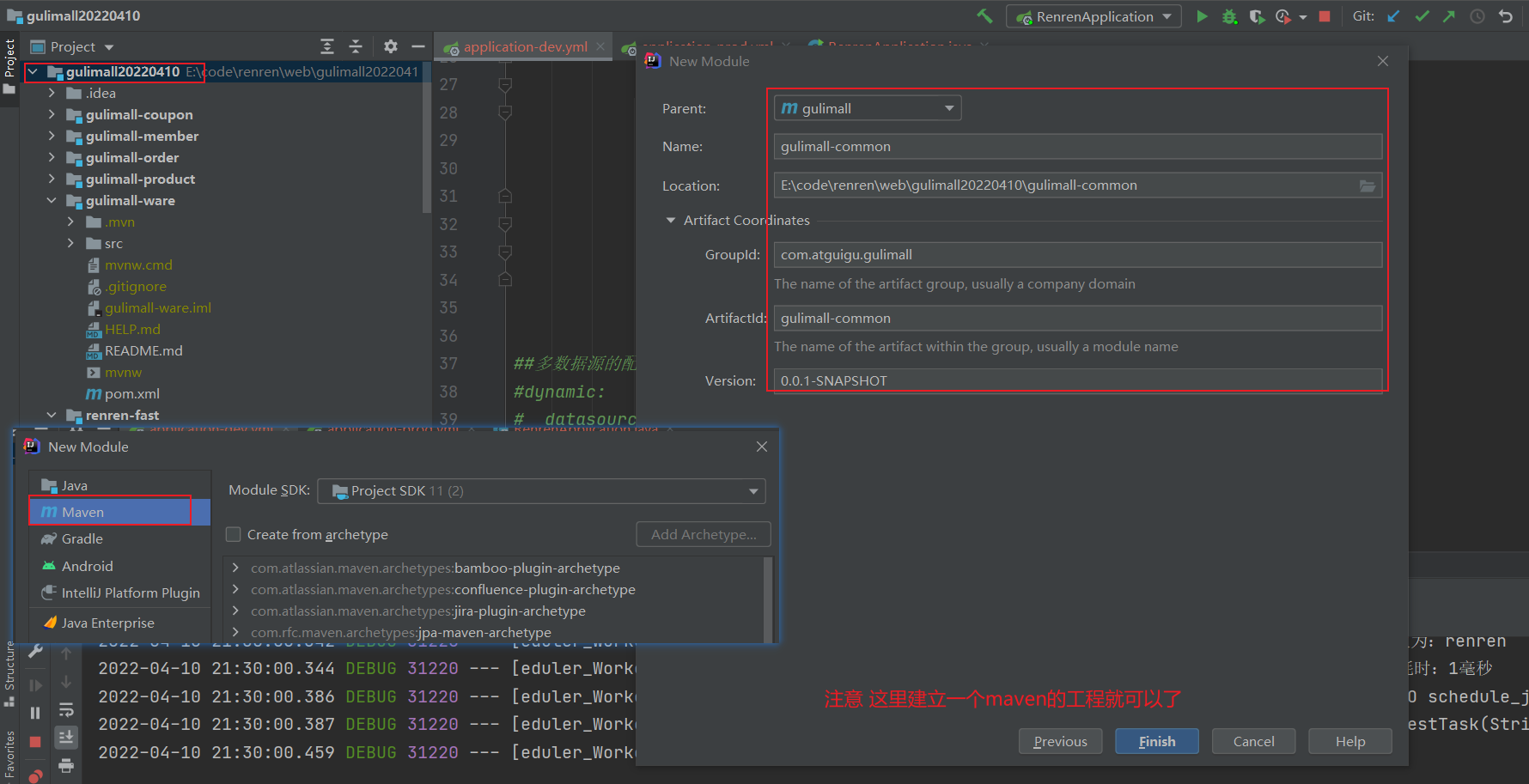The width and height of the screenshot is (1529, 784).
Task: Click the Version input field
Action: click(x=1078, y=380)
